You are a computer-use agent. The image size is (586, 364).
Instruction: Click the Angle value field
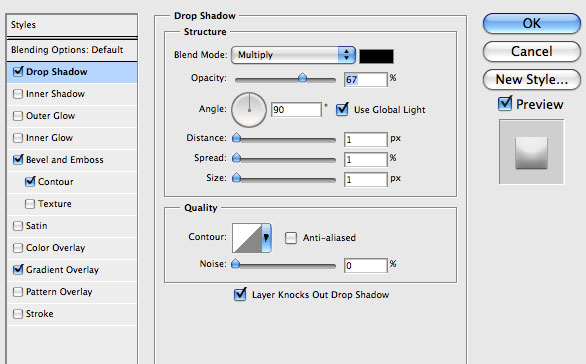click(296, 110)
